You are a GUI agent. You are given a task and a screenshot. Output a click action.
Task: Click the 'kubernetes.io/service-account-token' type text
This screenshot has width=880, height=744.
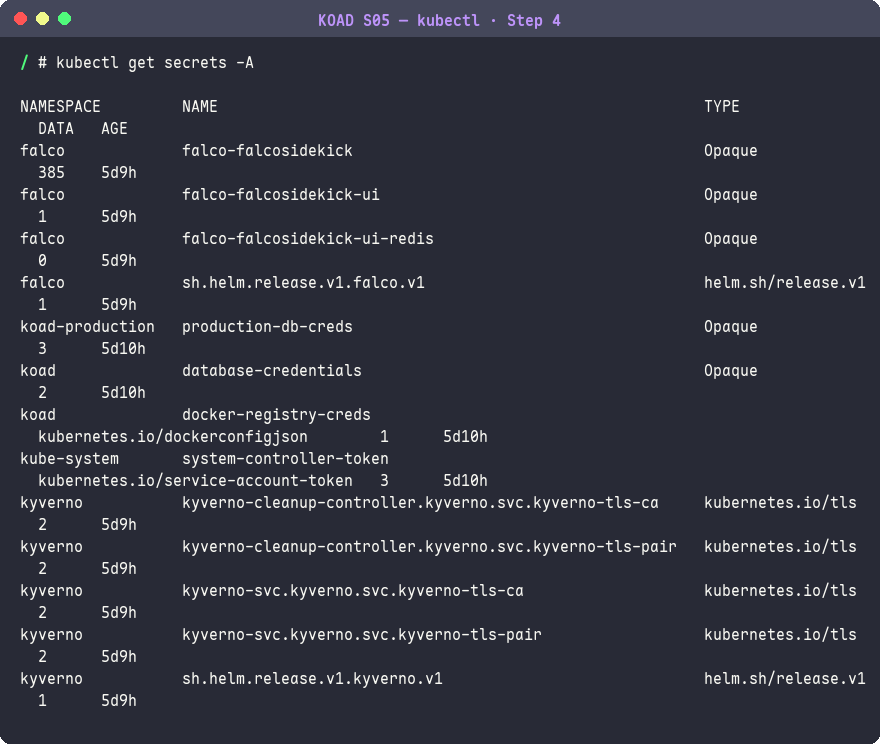[x=195, y=480]
